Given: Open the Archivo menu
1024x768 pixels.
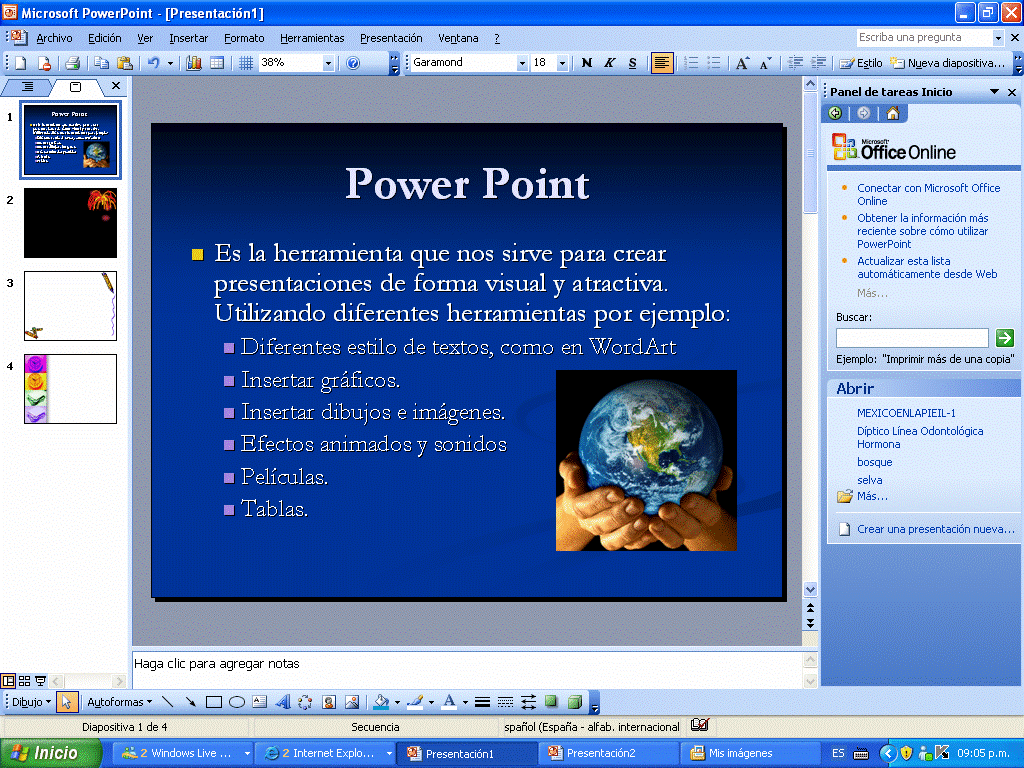Looking at the screenshot, I should click(x=54, y=39).
